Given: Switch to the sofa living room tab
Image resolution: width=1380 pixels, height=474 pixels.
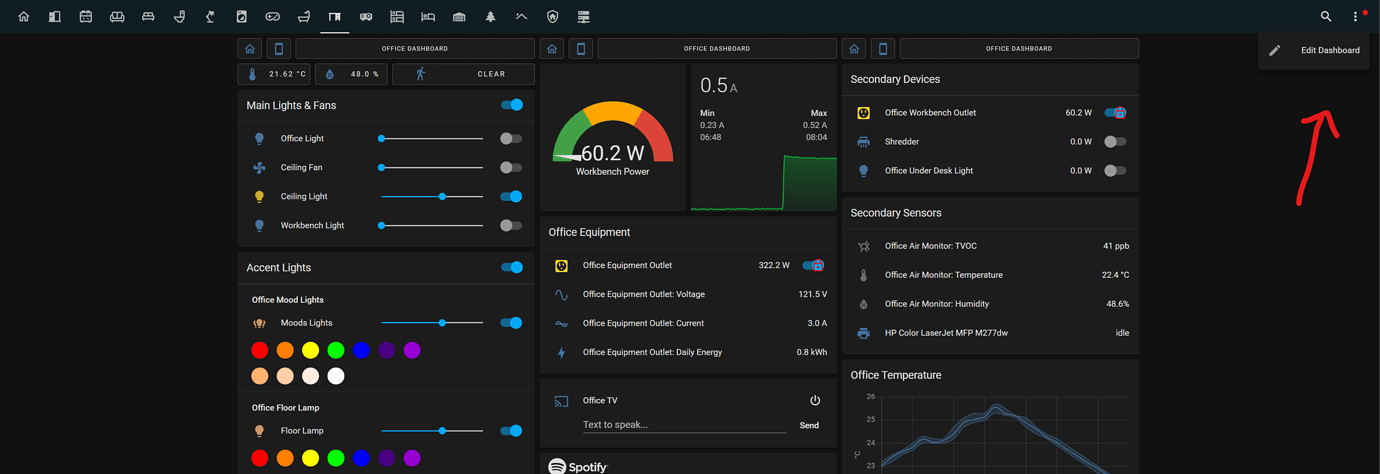Looking at the screenshot, I should (x=117, y=17).
